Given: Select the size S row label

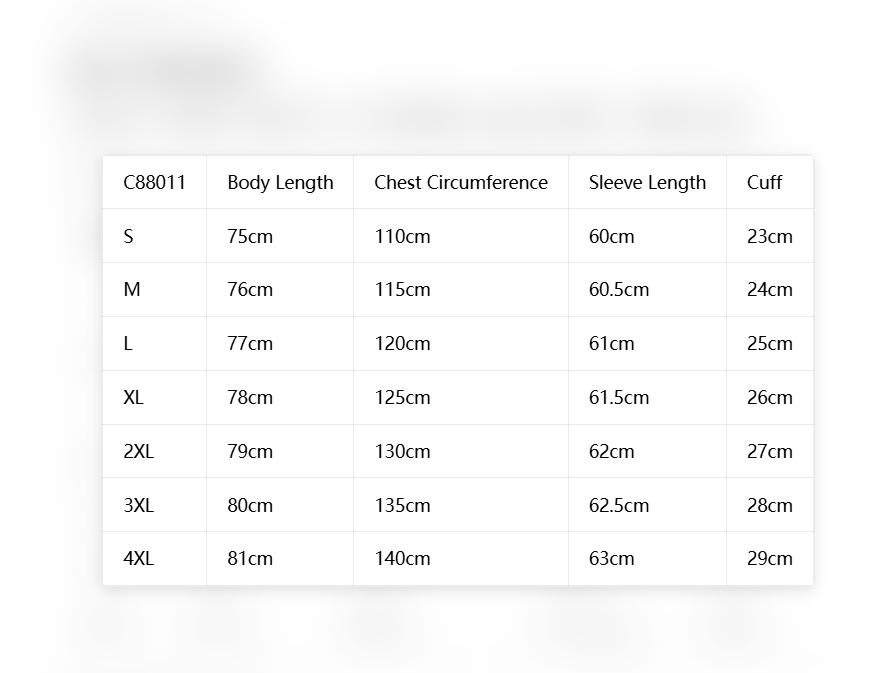Looking at the screenshot, I should point(155,236).
